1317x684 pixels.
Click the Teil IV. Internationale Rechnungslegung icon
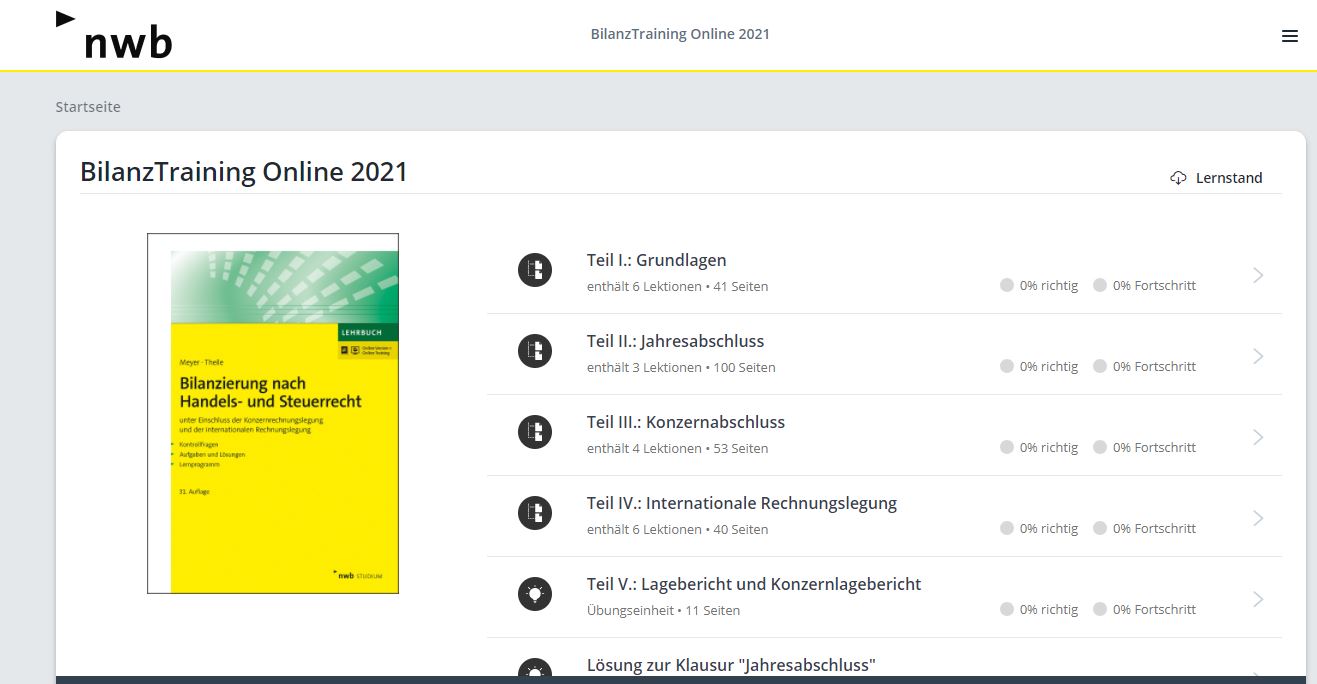point(535,513)
